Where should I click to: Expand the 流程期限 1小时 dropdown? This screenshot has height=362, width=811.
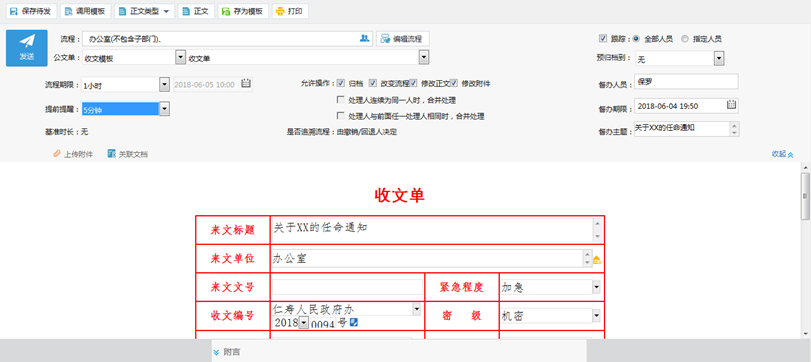click(x=164, y=84)
